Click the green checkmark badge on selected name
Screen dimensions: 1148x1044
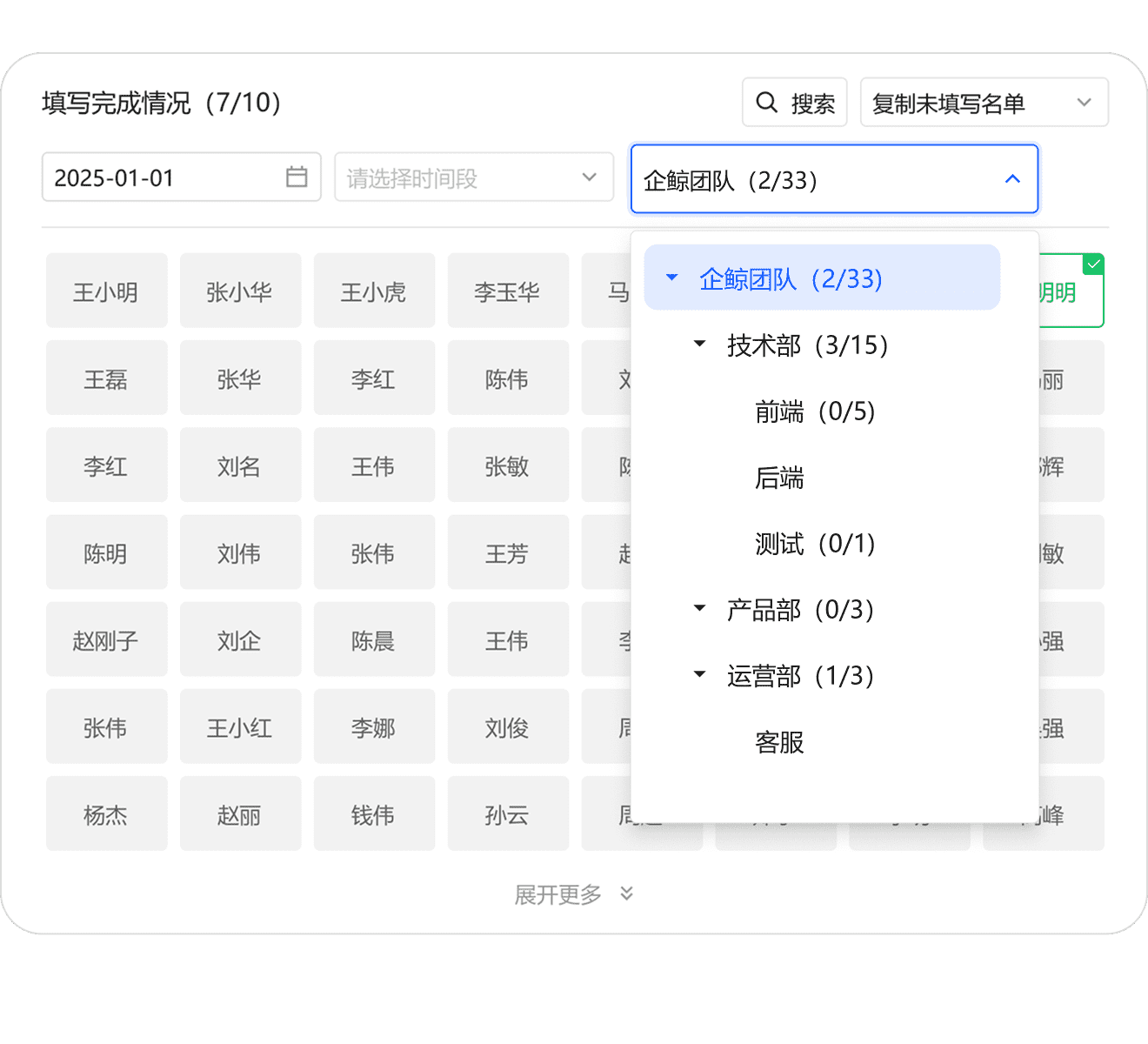pyautogui.click(x=1093, y=264)
